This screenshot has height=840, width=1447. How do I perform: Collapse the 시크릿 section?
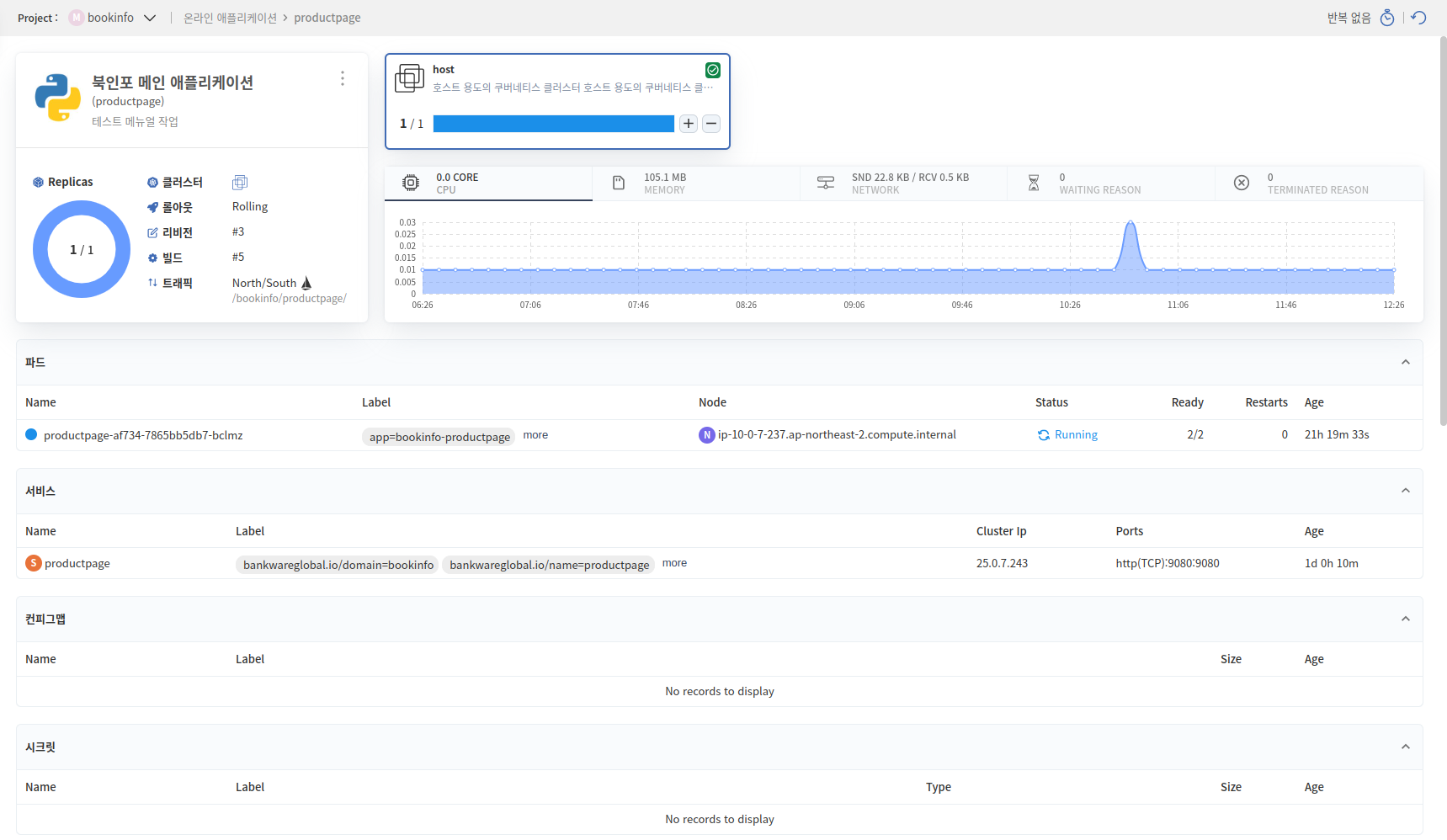tap(1406, 747)
